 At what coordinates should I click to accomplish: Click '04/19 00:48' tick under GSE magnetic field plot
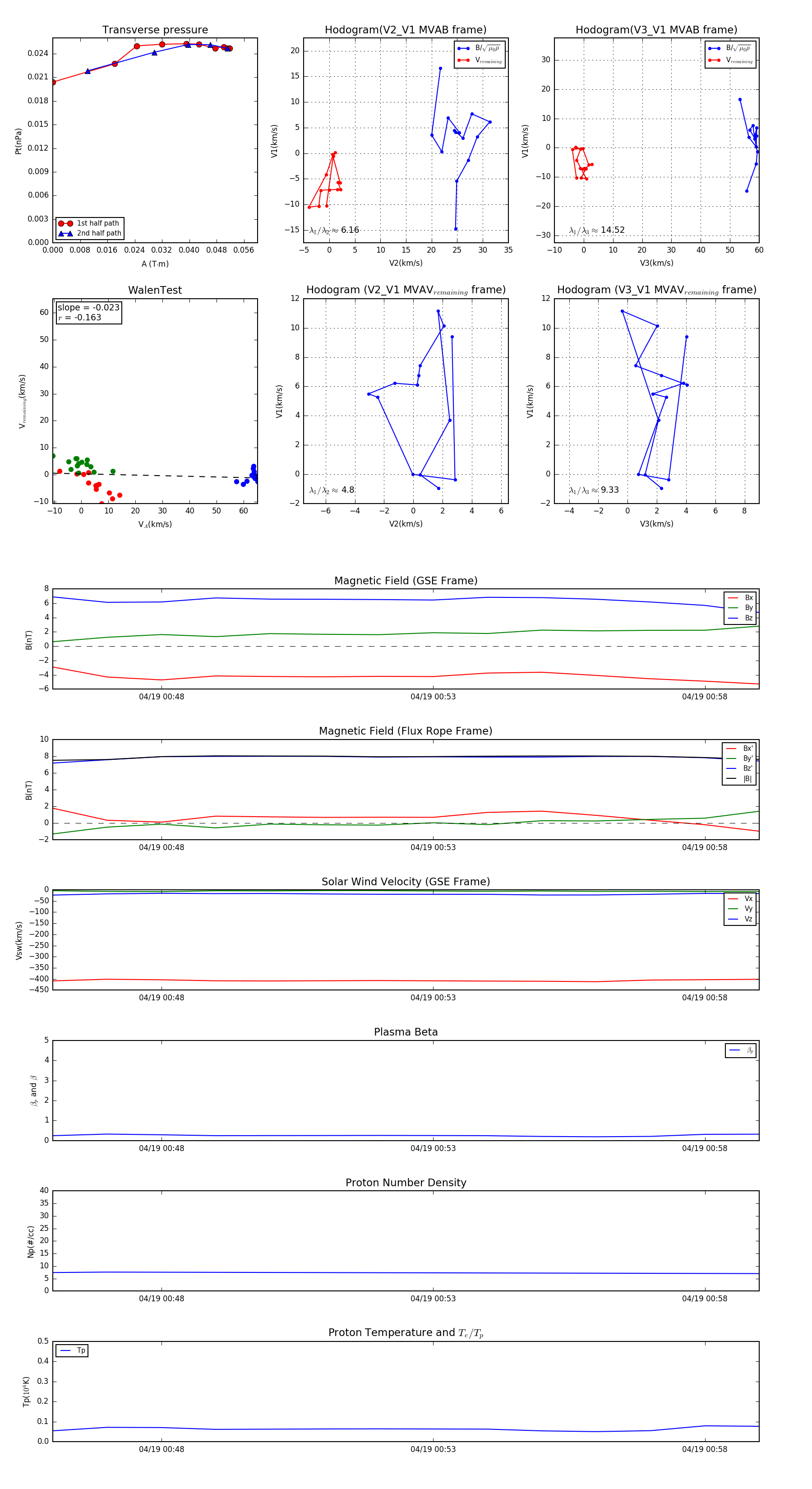point(161,697)
